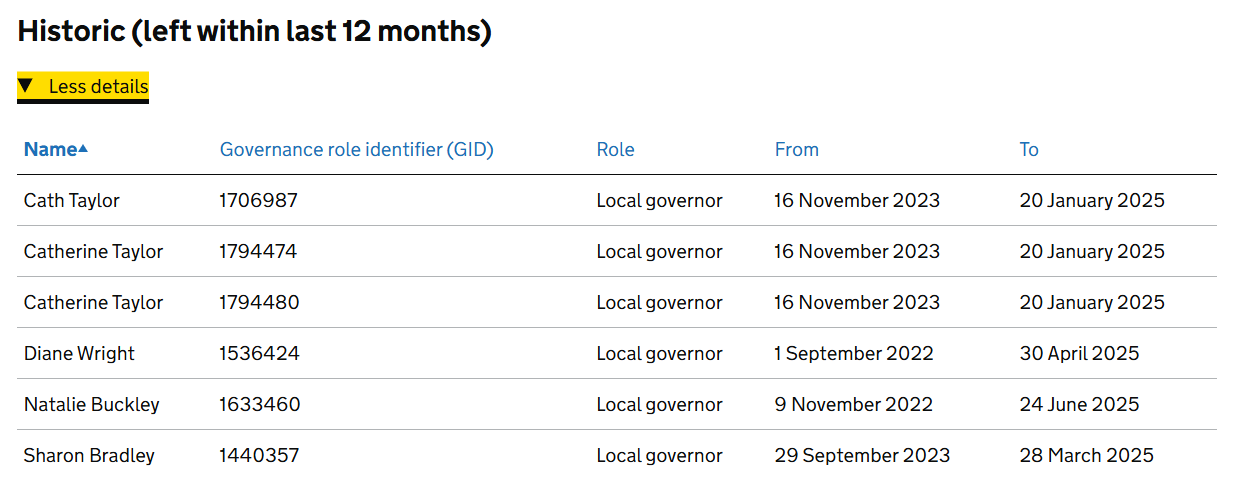Click GID 1706987 in the table
Viewport: 1257px width, 498px height.
point(258,200)
